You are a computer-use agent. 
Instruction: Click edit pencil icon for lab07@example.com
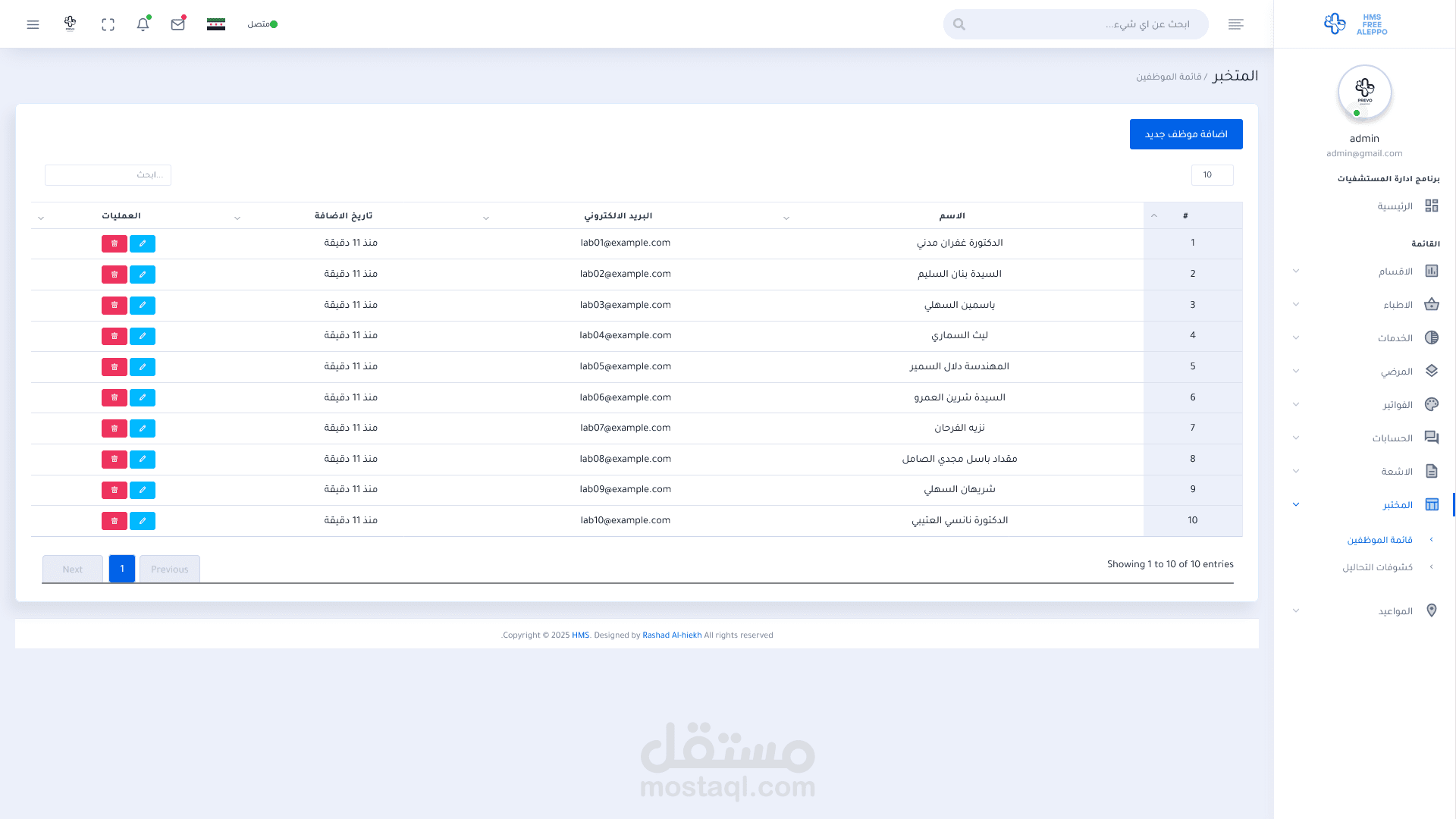point(143,428)
